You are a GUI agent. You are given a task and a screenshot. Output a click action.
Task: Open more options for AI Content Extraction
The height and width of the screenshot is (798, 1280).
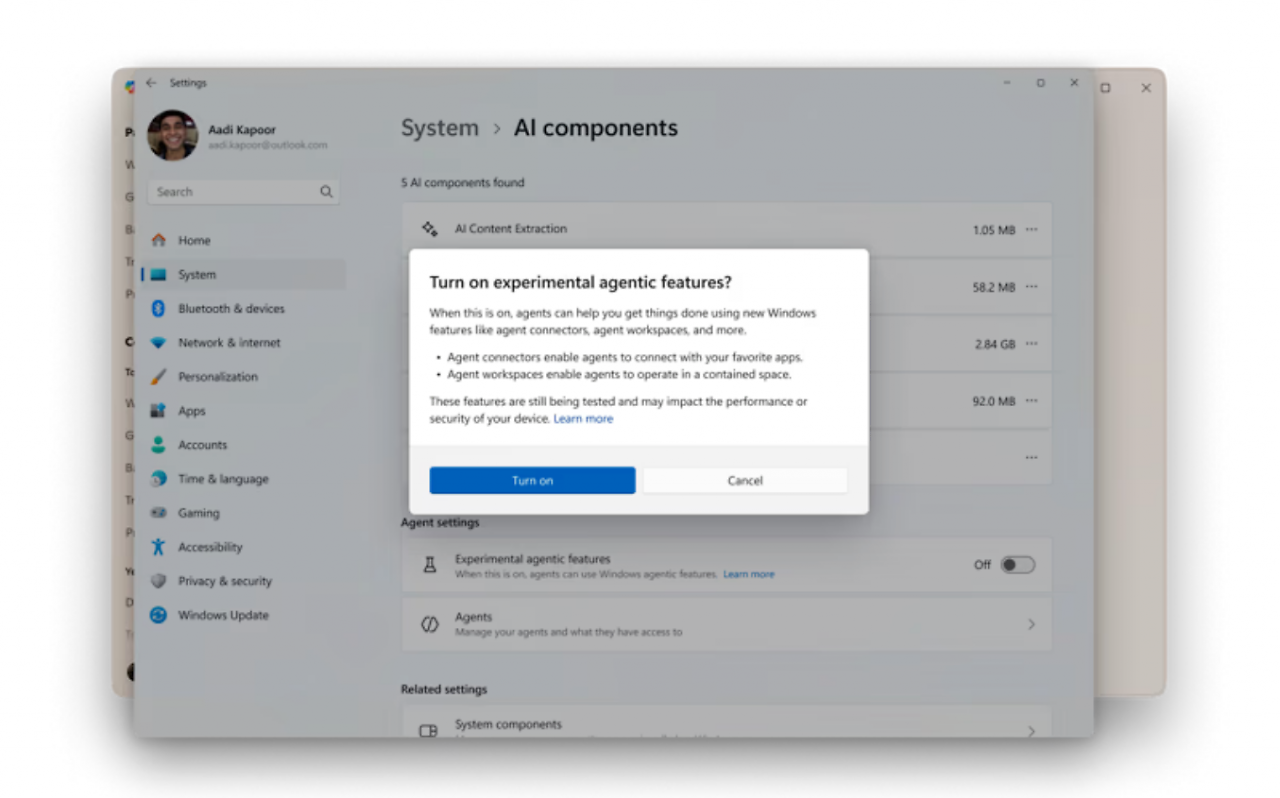coord(1031,229)
